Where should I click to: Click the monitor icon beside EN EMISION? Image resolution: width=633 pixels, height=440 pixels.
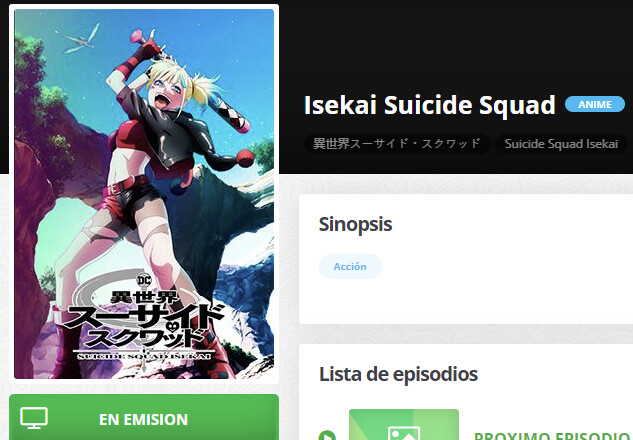34,418
